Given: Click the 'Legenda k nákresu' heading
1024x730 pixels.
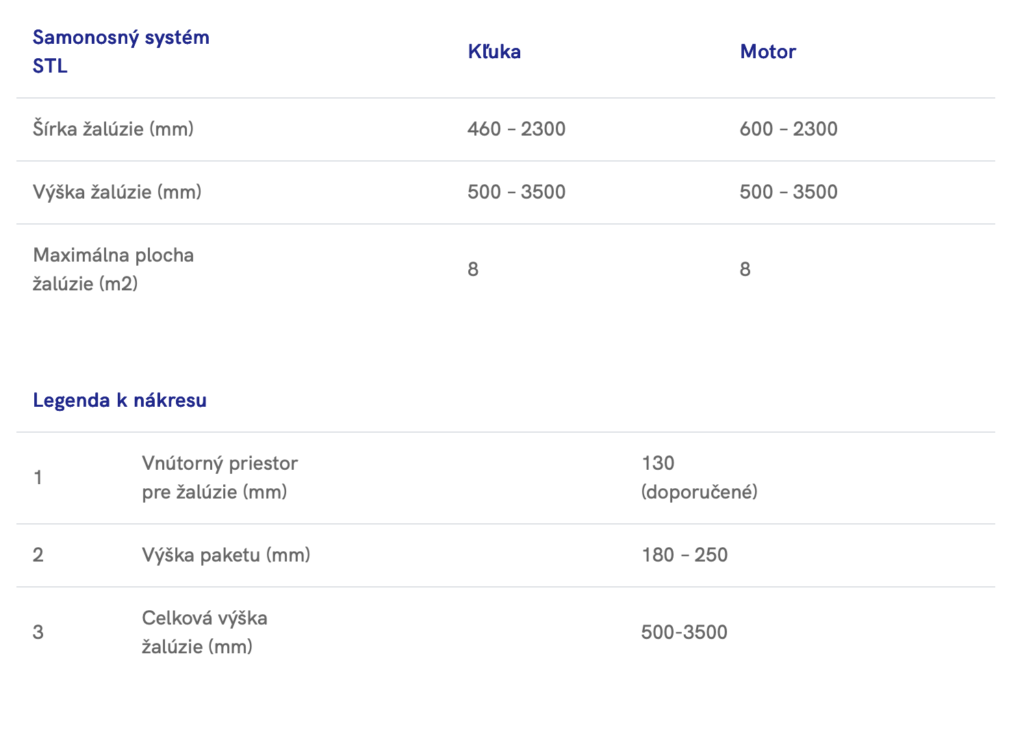Looking at the screenshot, I should [120, 400].
